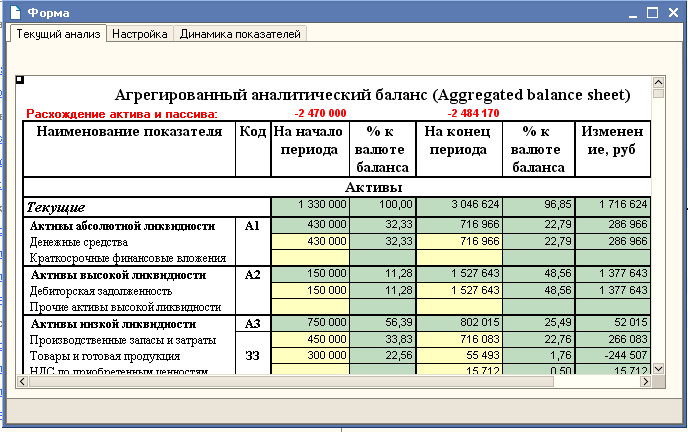Image resolution: width=688 pixels, height=432 pixels.
Task: Select the cell with value -244 507
Action: click(x=613, y=356)
